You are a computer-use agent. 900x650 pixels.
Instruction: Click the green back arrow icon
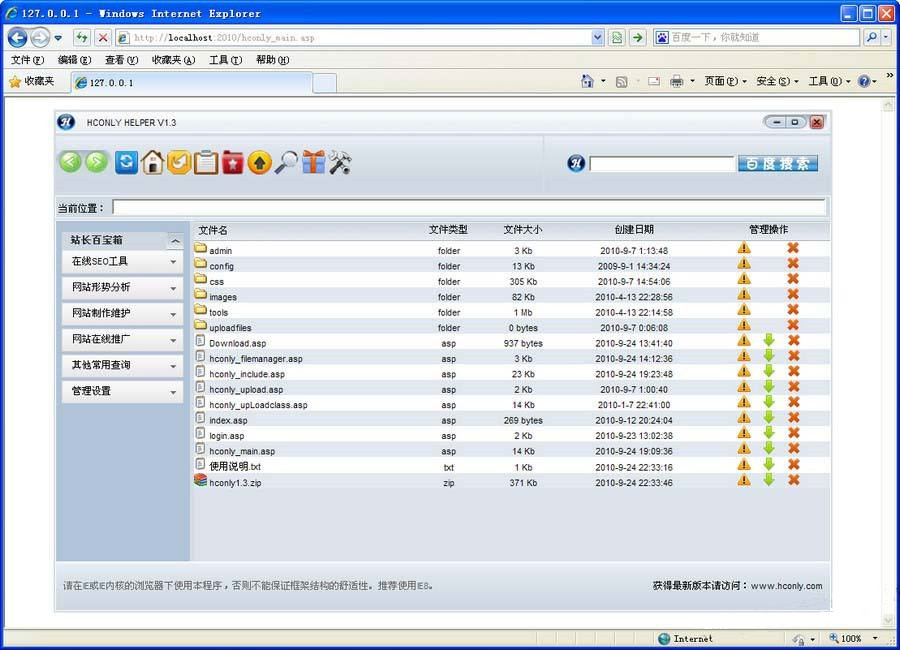tap(70, 162)
